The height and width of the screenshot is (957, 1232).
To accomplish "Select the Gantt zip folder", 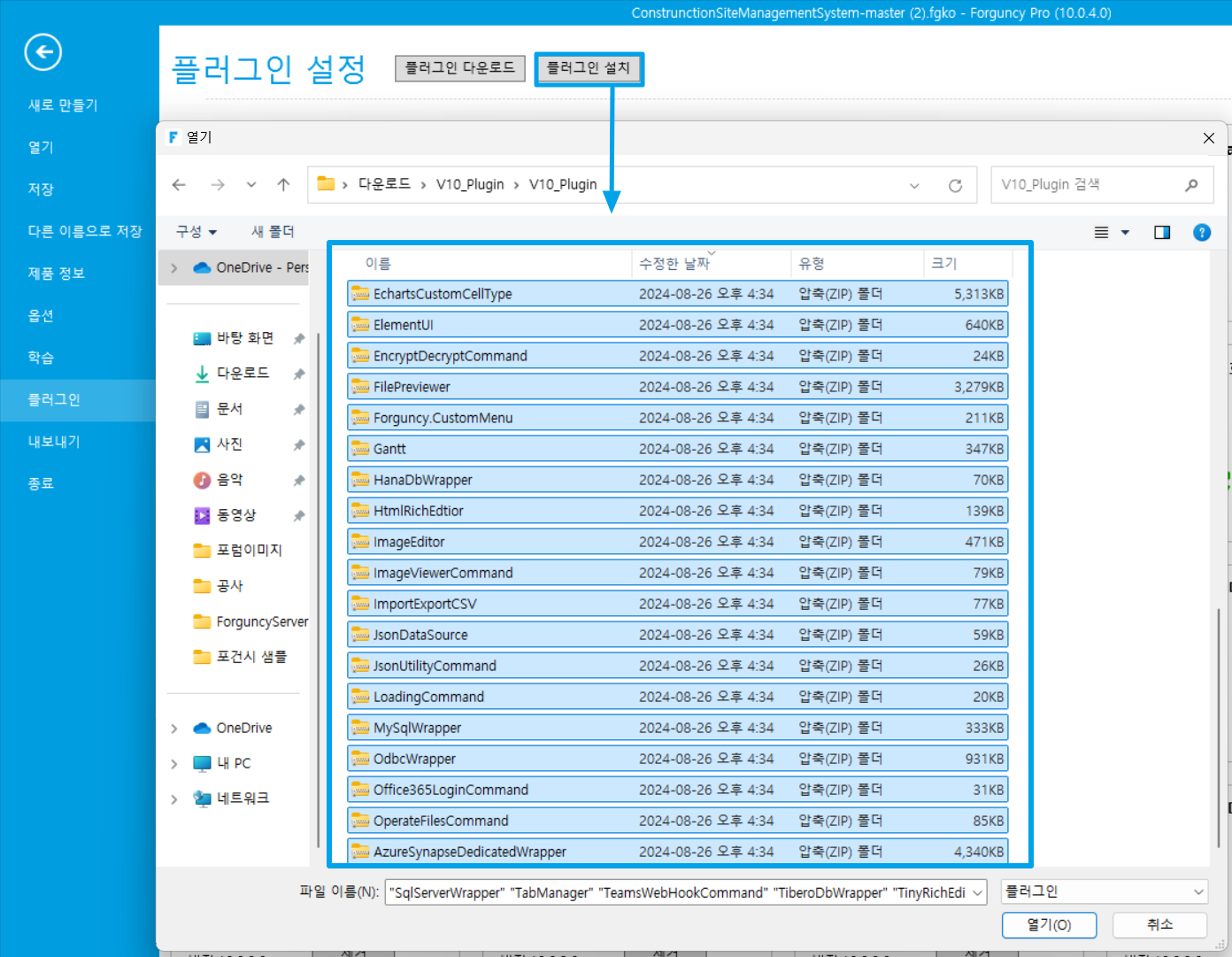I will [x=389, y=449].
